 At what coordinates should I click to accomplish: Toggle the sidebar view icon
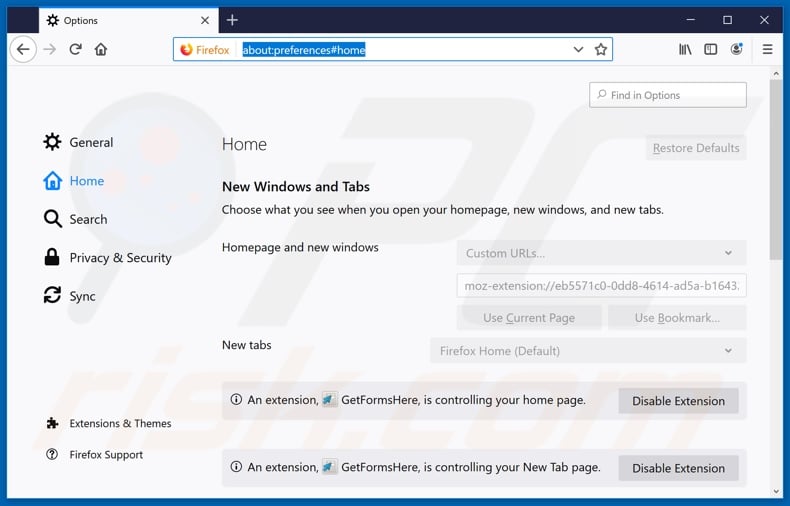[711, 49]
